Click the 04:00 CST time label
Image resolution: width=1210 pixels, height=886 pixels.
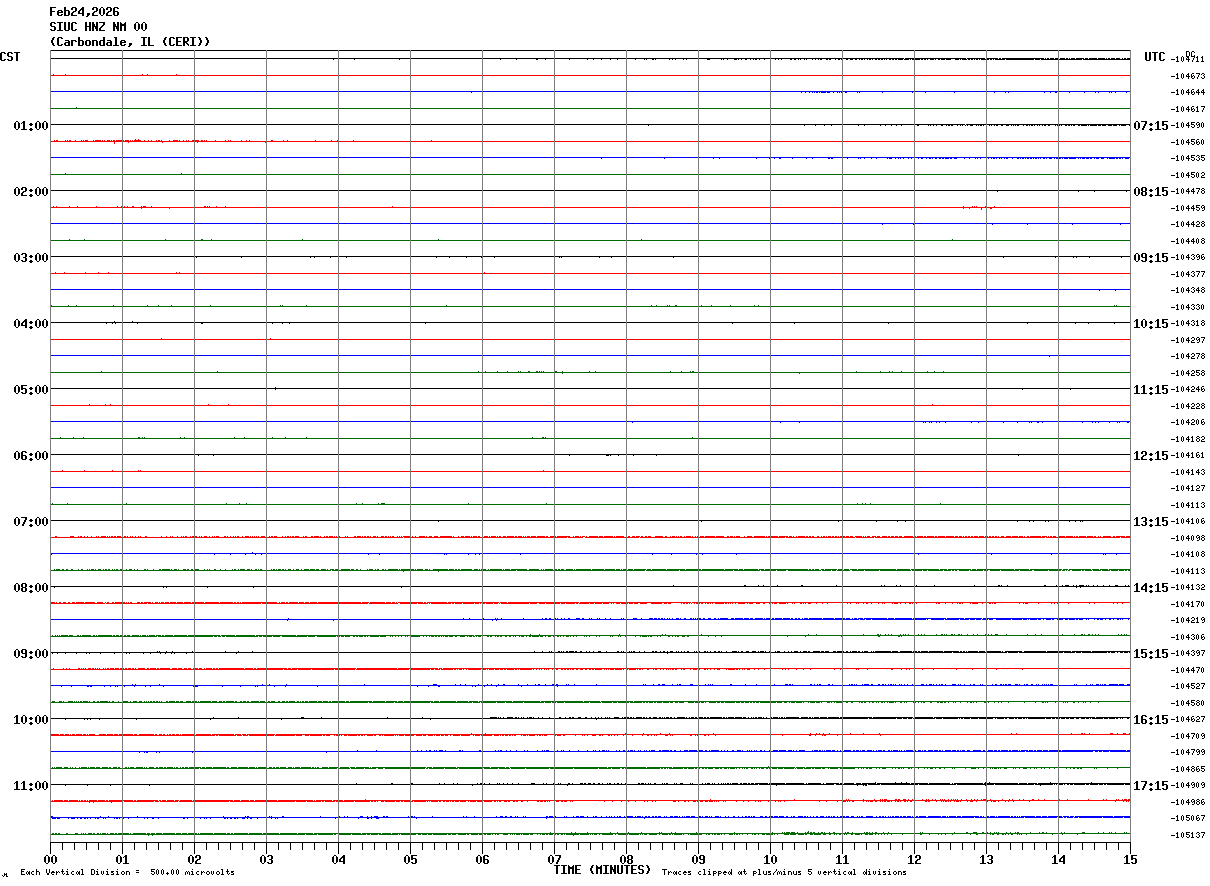31,324
